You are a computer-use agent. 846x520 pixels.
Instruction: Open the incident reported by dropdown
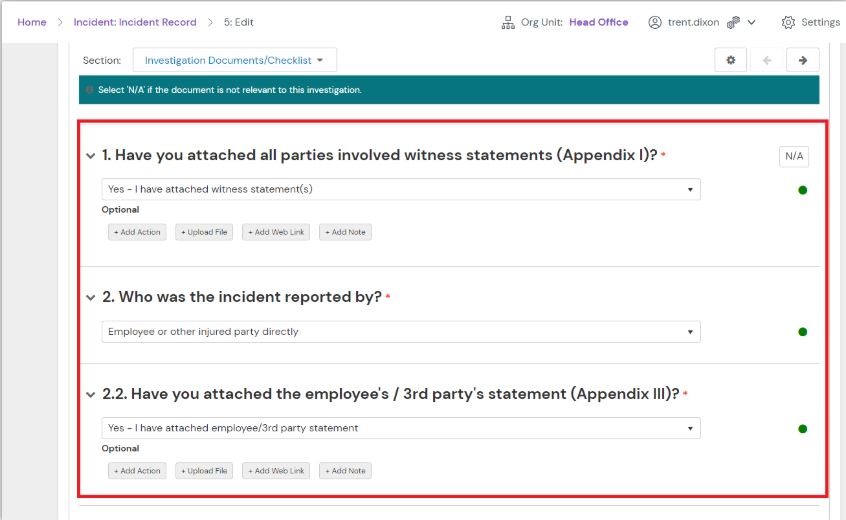[x=401, y=331]
